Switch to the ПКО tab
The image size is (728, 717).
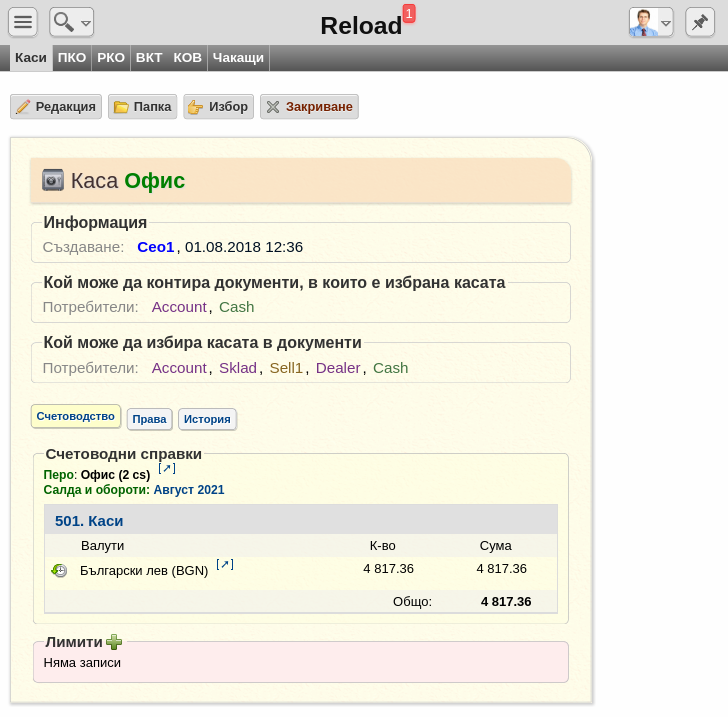(72, 58)
